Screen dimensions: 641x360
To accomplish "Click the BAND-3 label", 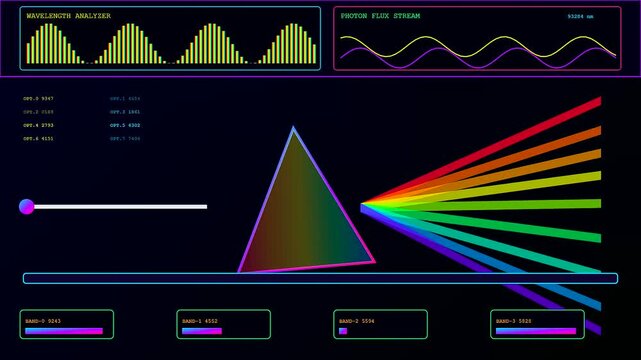I will coord(513,321).
